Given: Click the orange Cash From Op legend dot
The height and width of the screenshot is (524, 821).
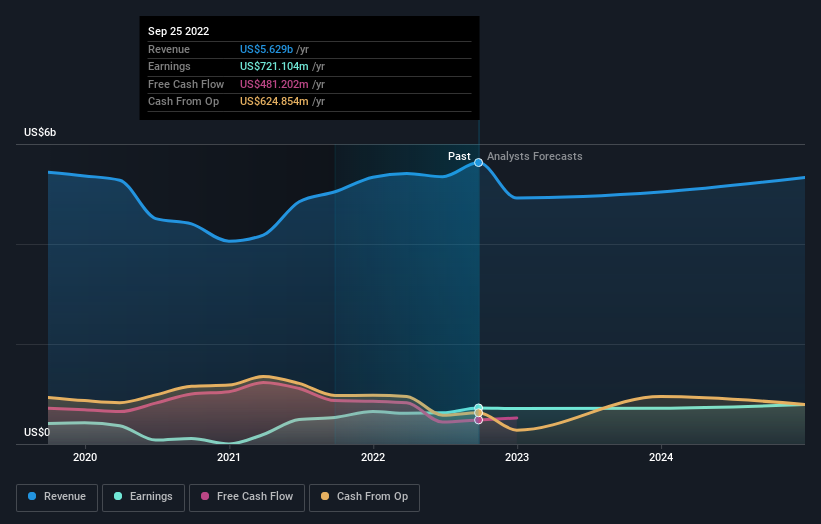Looking at the screenshot, I should [325, 496].
